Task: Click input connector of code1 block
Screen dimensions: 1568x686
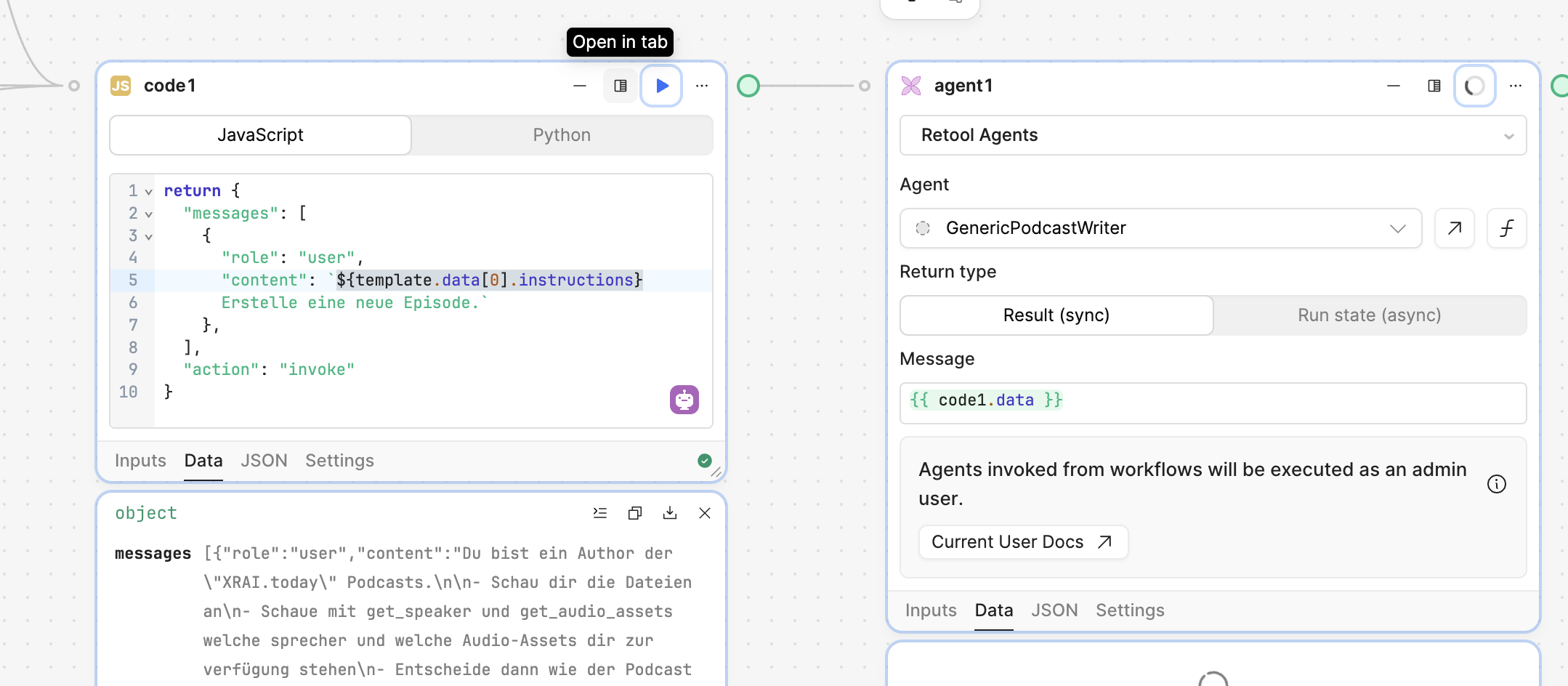Action: pos(74,86)
